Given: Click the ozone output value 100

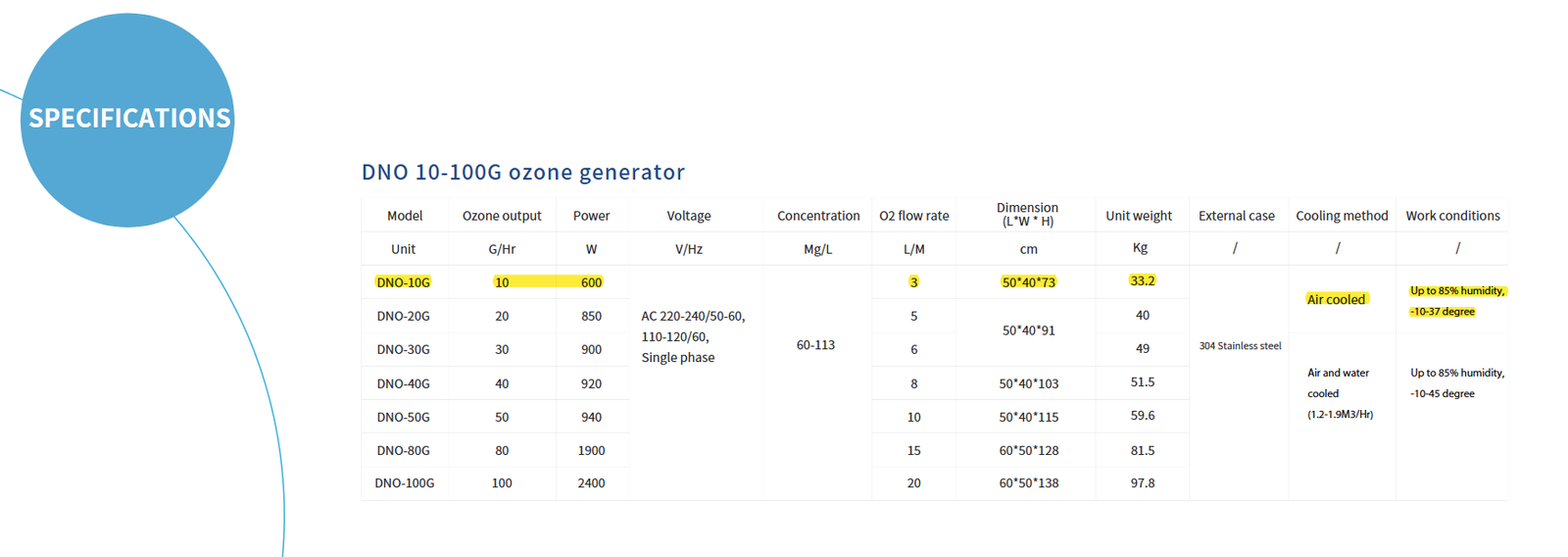Looking at the screenshot, I should (502, 482).
